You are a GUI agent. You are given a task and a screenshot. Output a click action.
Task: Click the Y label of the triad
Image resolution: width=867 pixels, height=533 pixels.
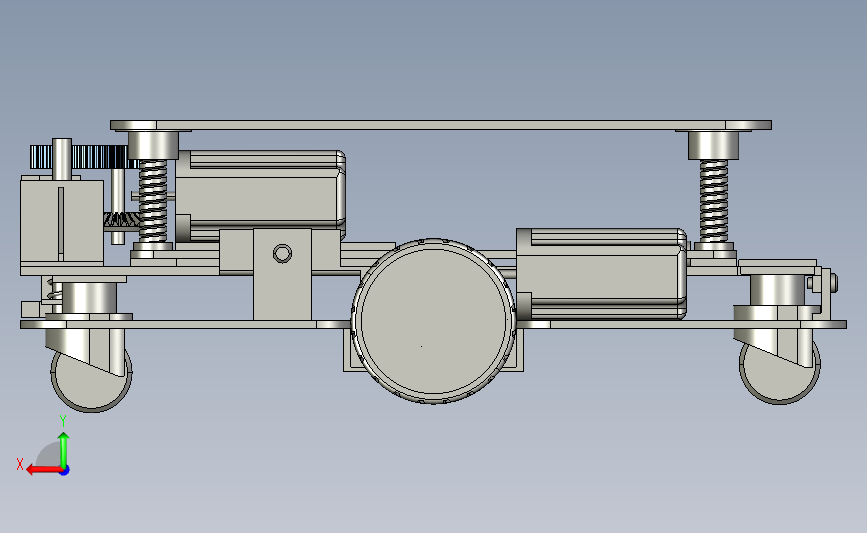point(62,421)
